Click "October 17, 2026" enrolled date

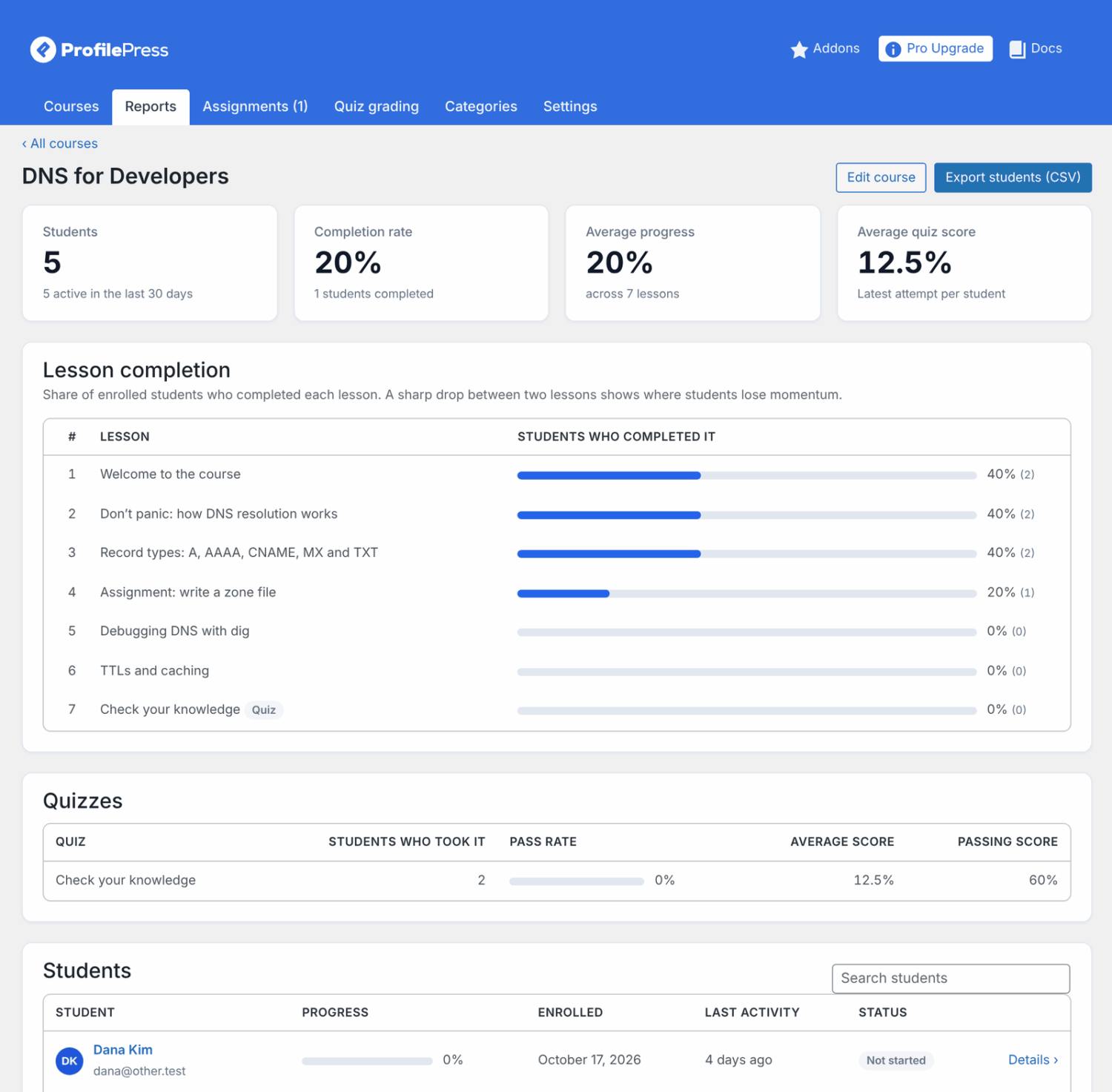589,1060
